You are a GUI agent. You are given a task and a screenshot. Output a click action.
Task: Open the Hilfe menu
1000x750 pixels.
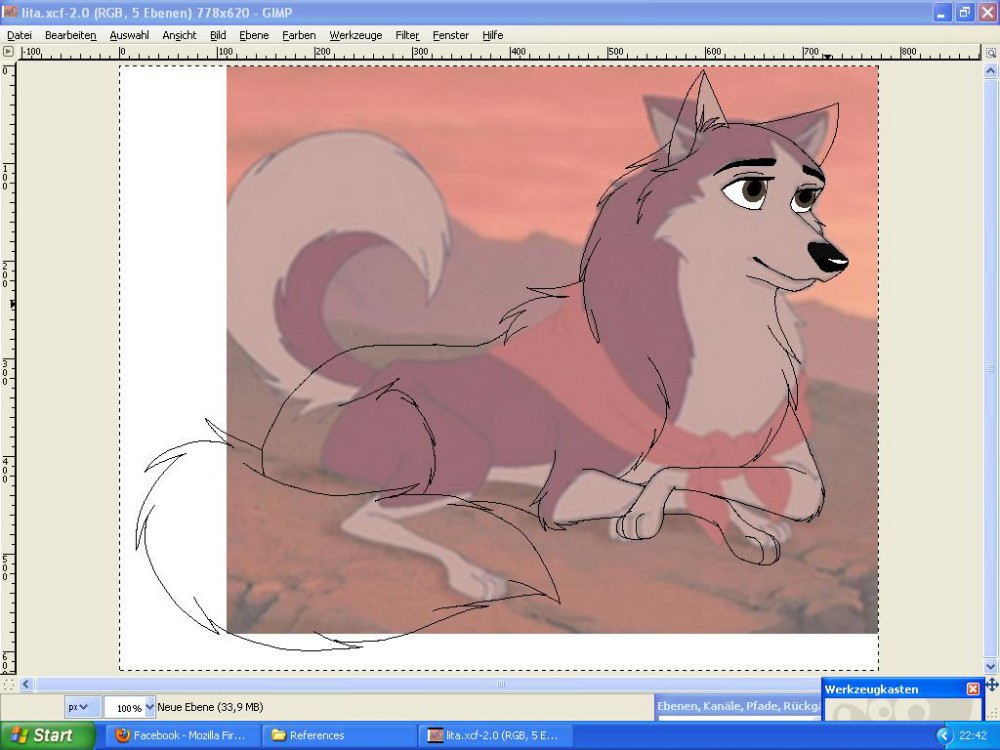[492, 35]
